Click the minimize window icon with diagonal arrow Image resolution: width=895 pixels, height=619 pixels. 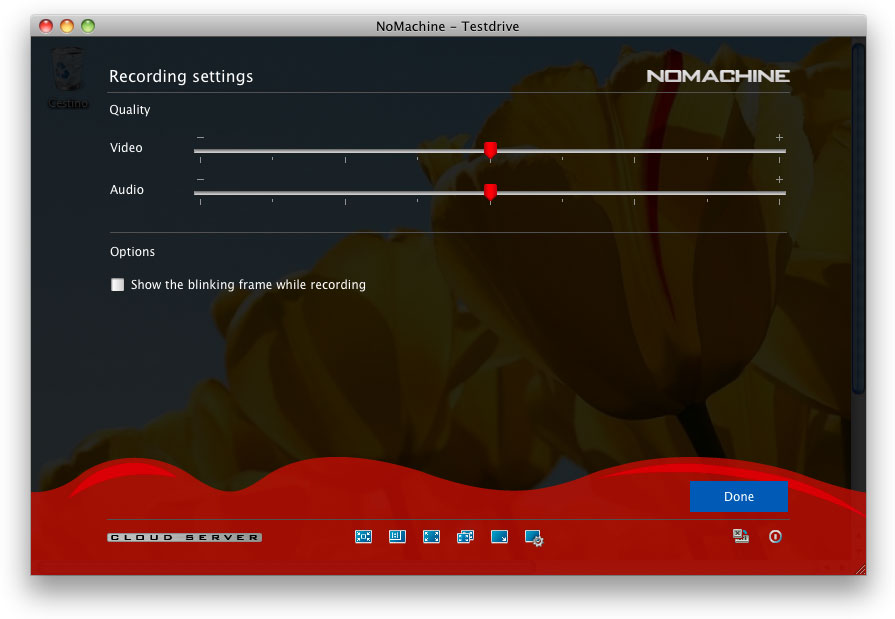(499, 537)
